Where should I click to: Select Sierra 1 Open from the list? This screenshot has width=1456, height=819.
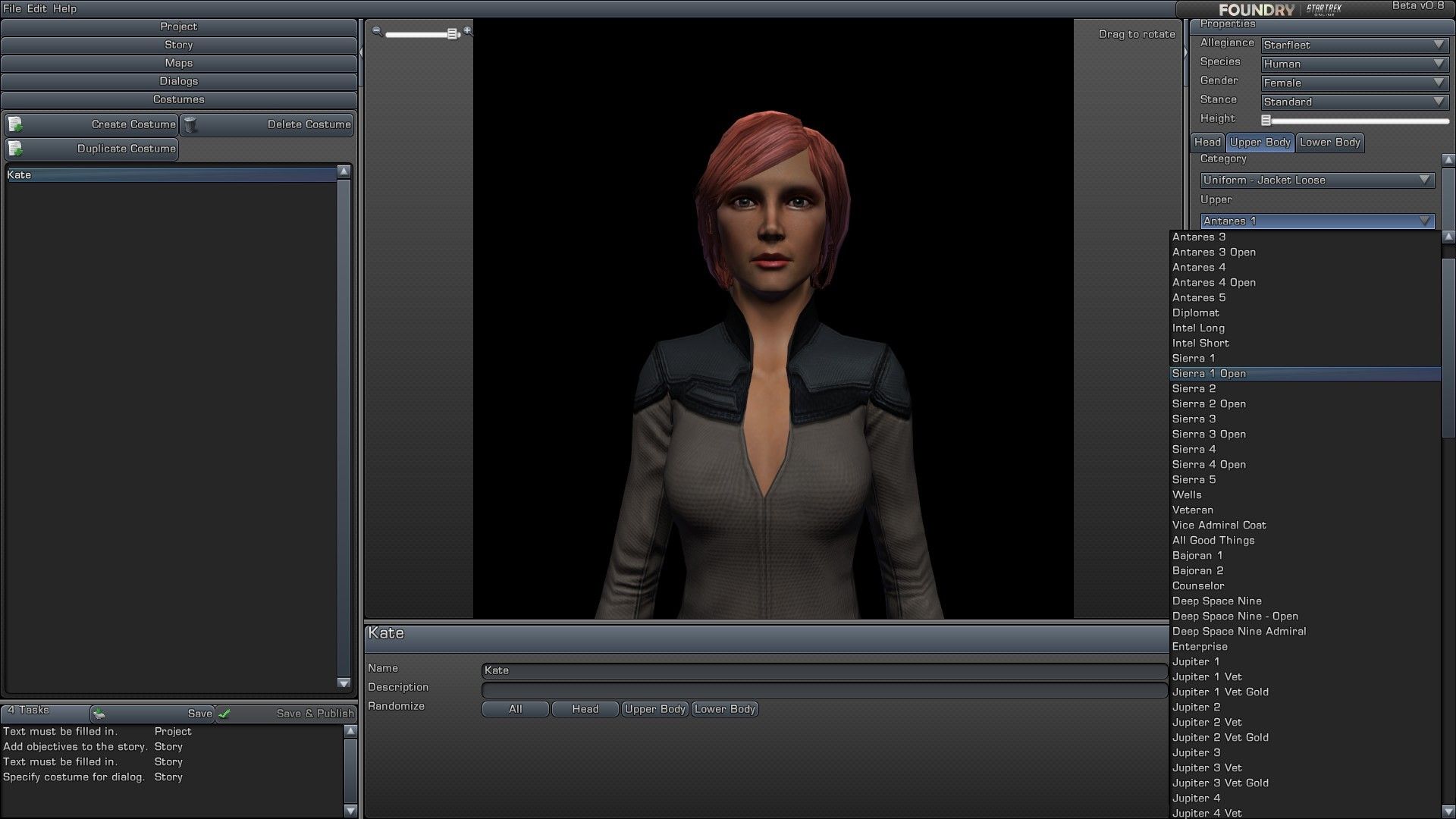[x=1304, y=374]
